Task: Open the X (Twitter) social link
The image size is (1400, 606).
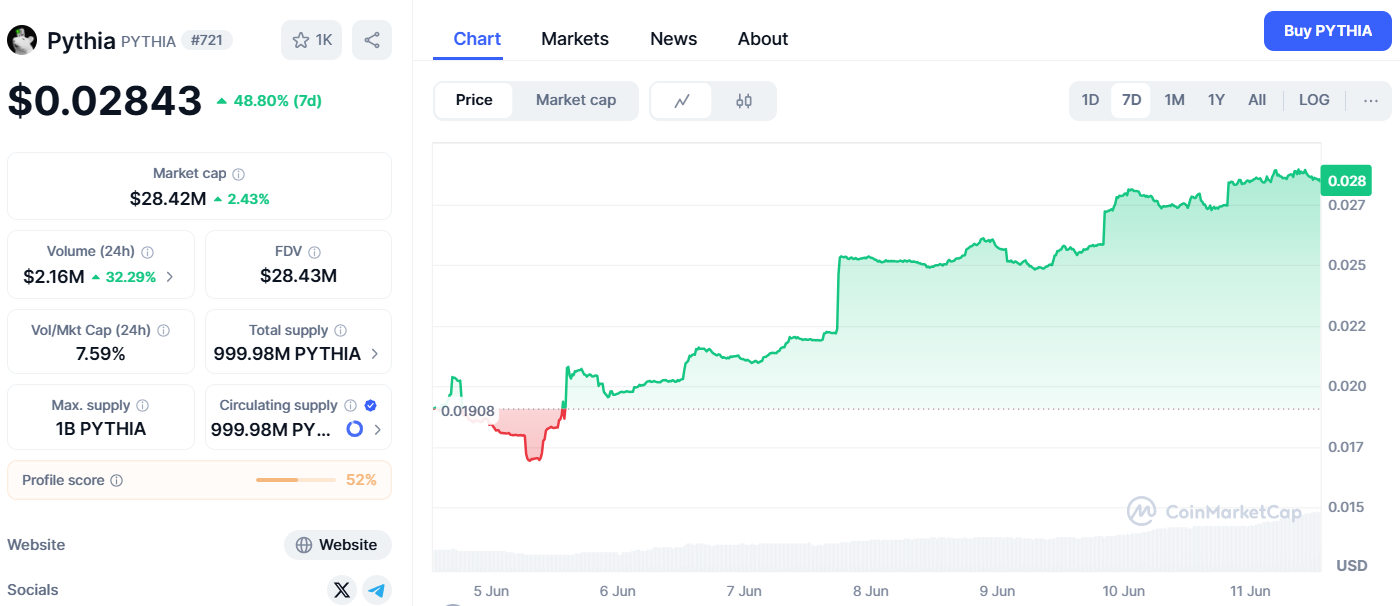Action: tap(342, 590)
